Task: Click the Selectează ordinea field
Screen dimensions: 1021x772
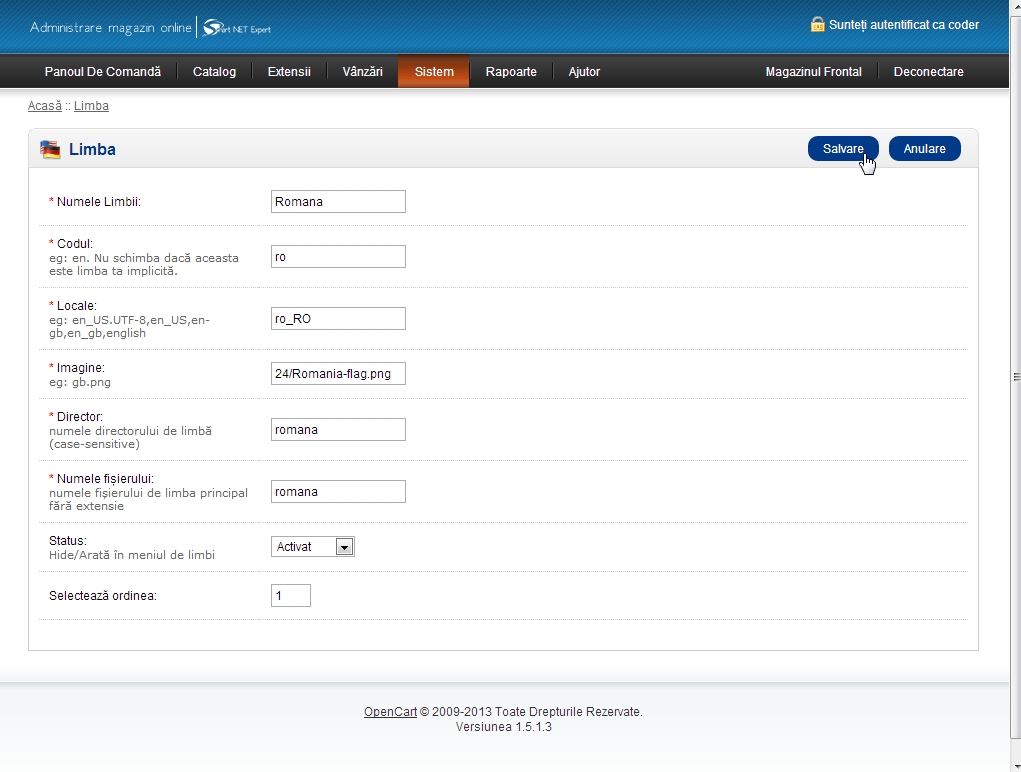Action: [x=290, y=596]
